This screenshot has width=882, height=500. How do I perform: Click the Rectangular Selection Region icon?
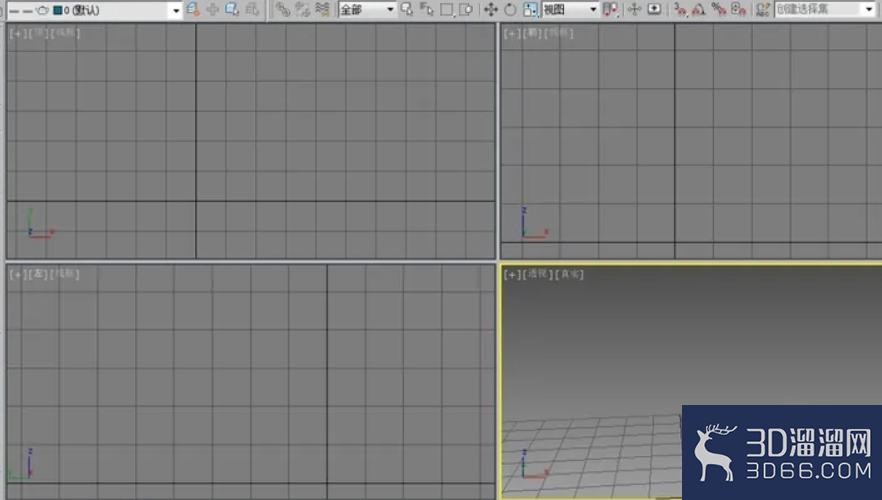(447, 10)
